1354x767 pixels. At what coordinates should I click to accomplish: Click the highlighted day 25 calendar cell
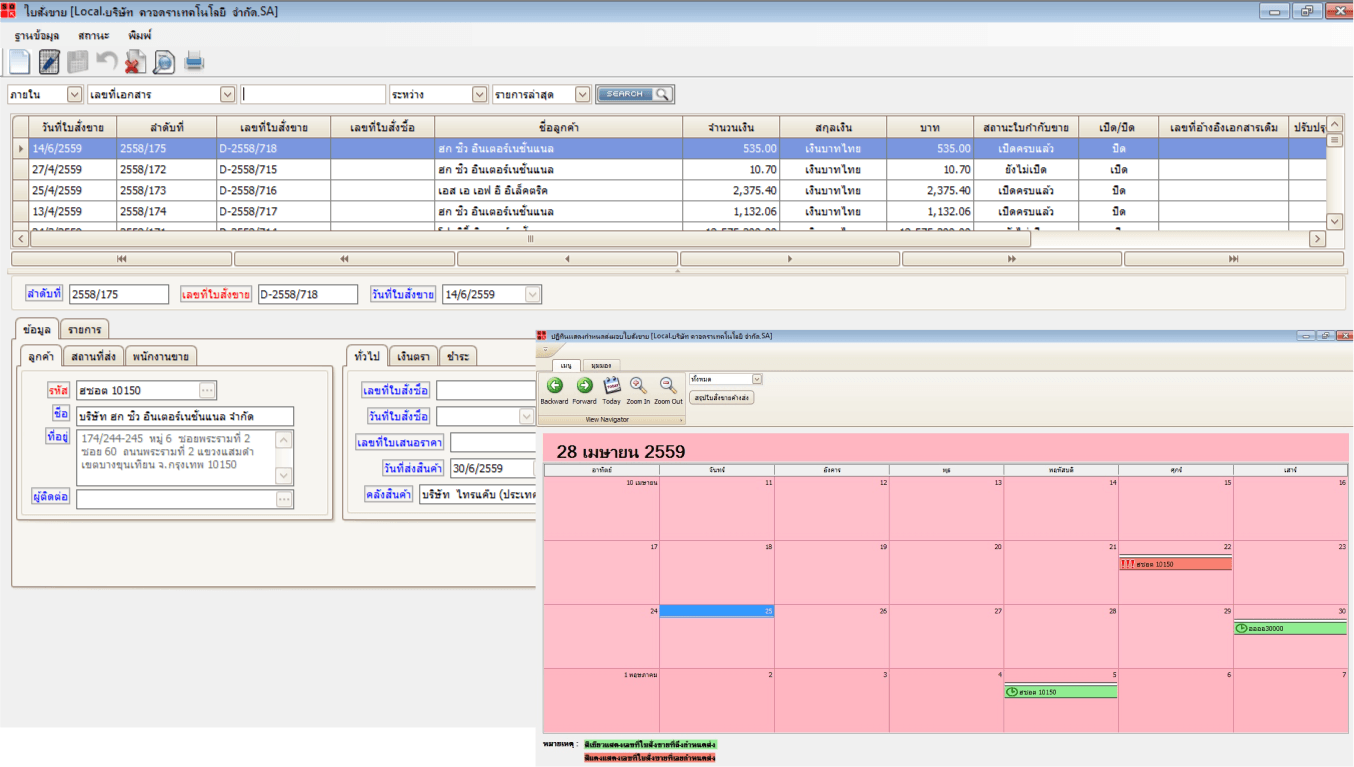click(x=716, y=610)
